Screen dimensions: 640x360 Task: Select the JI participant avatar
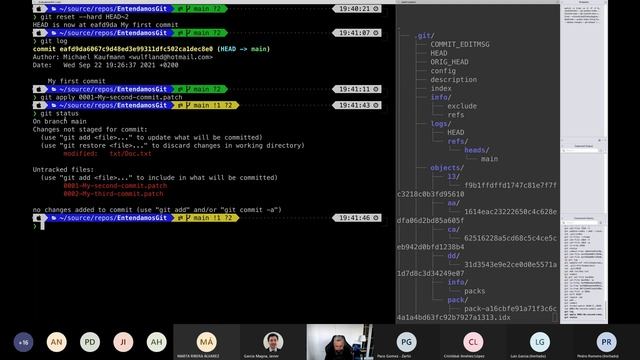[x=123, y=342]
